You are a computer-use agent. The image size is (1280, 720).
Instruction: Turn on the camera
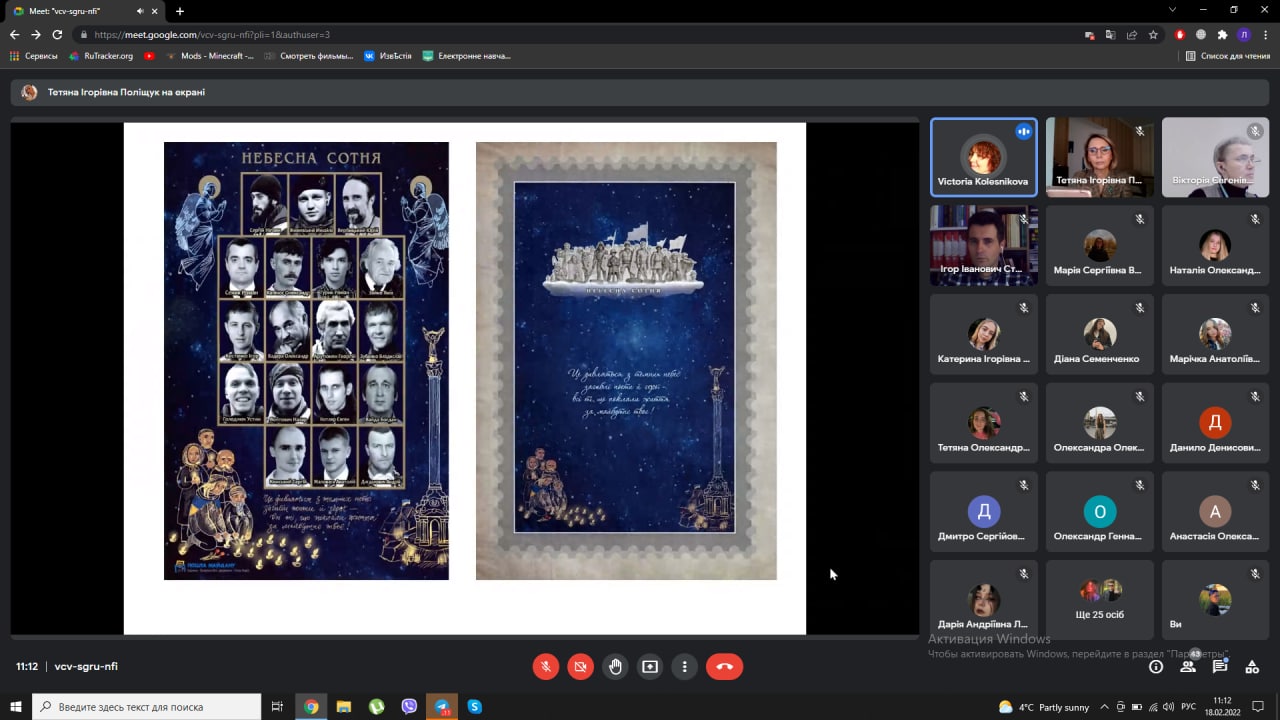coord(580,666)
